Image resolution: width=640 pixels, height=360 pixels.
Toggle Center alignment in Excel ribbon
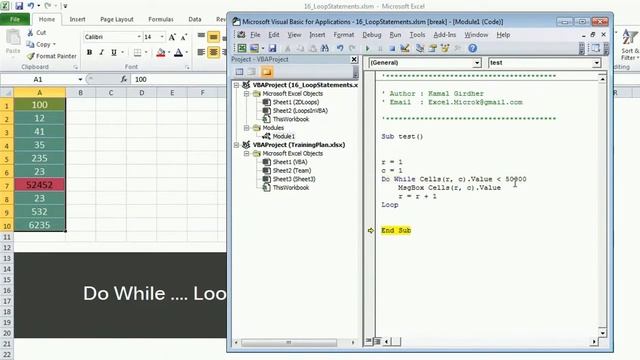click(213, 52)
